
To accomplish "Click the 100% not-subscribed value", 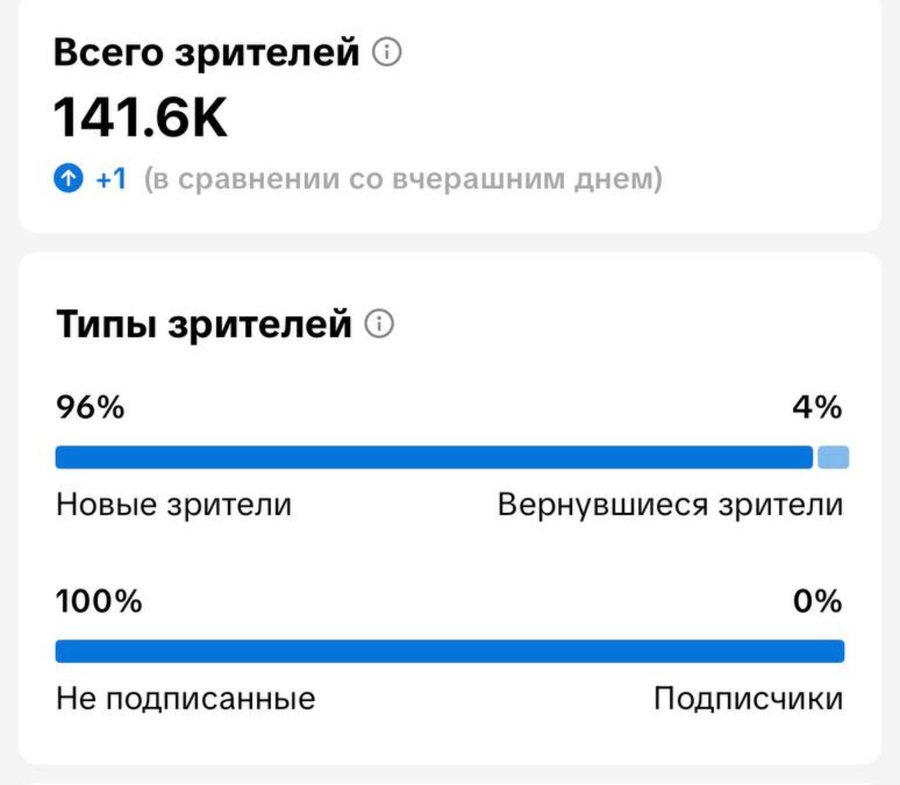I will pyautogui.click(x=98, y=602).
